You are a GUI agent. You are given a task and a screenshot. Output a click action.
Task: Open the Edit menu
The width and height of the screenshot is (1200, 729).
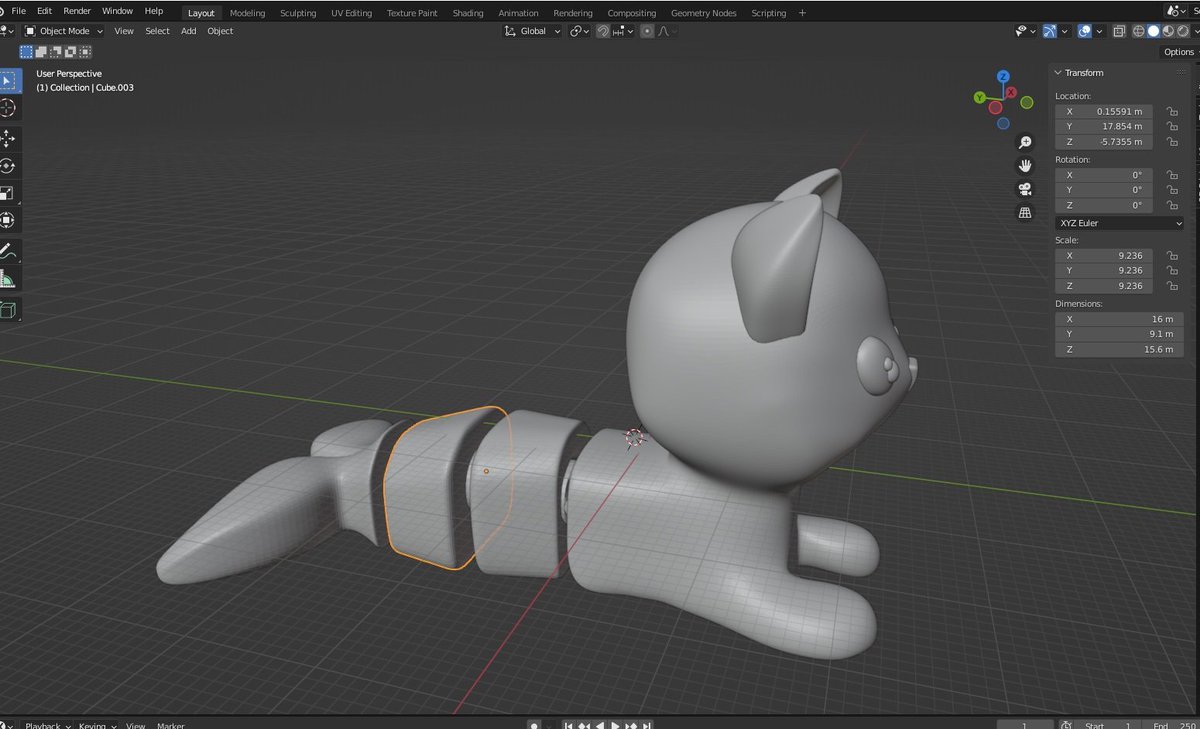point(44,11)
